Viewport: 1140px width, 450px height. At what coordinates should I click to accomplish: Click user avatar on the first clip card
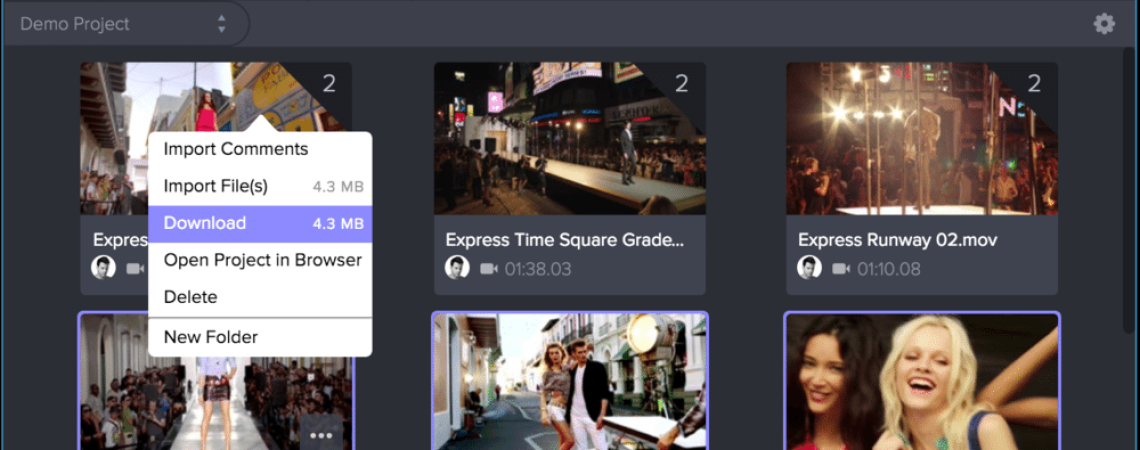coord(103,268)
